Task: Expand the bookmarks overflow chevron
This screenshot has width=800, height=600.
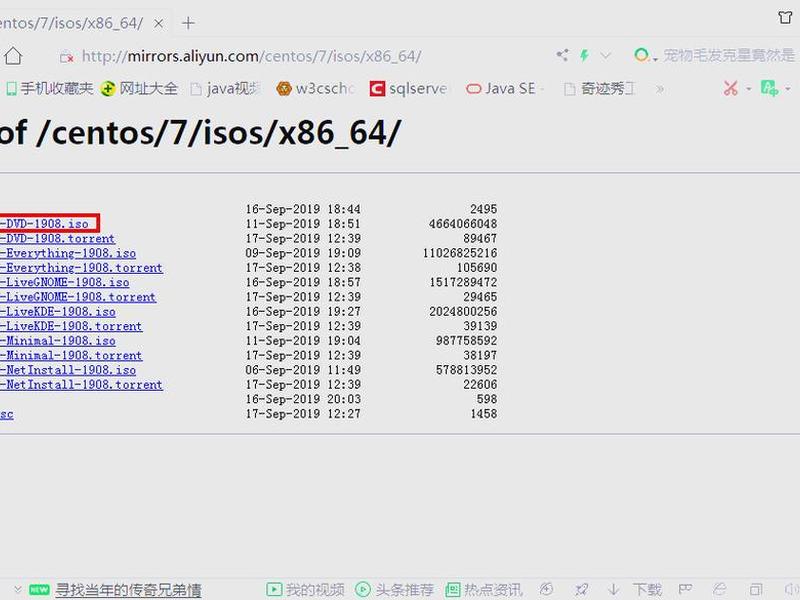Action: coord(660,89)
